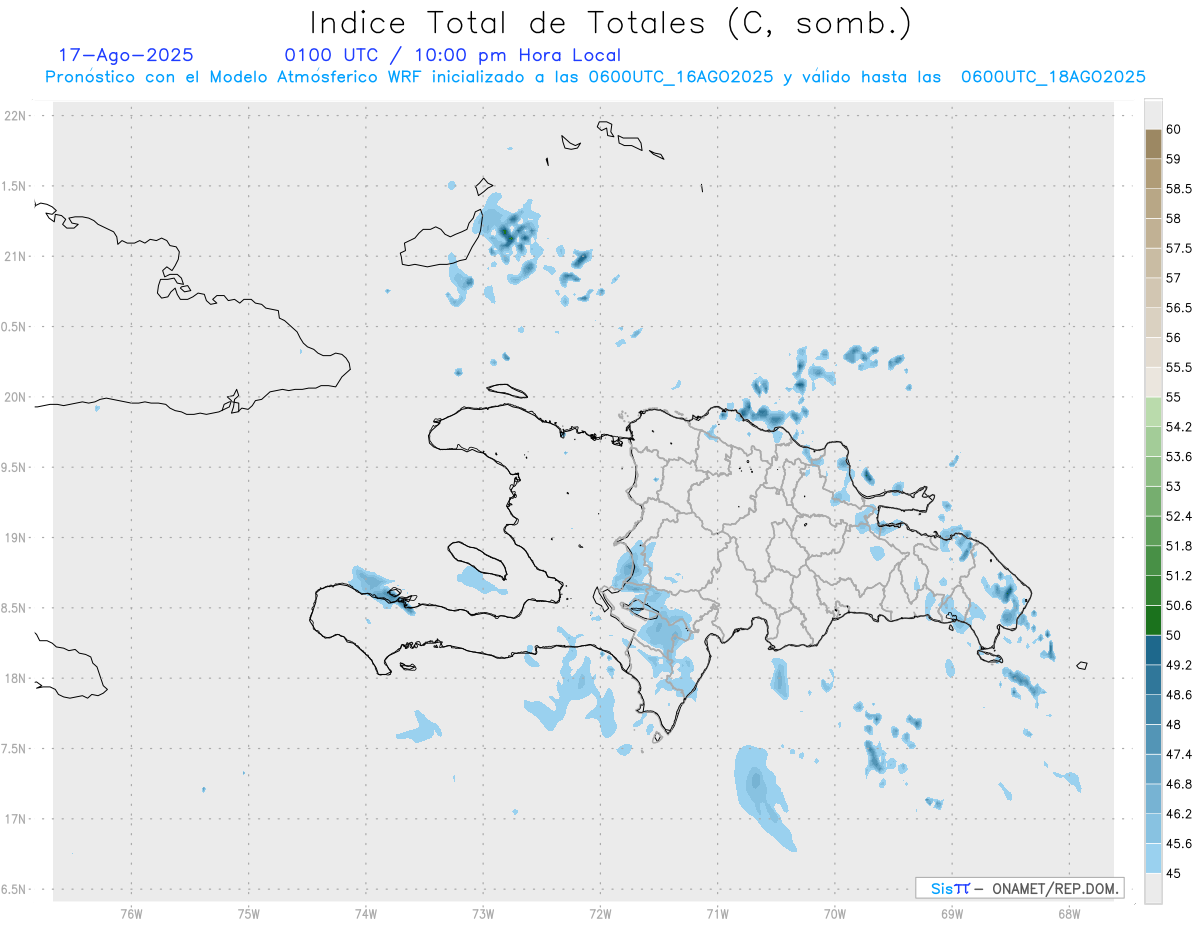
Task: Click the colorbar value '45.6'
Action: tap(1179, 844)
